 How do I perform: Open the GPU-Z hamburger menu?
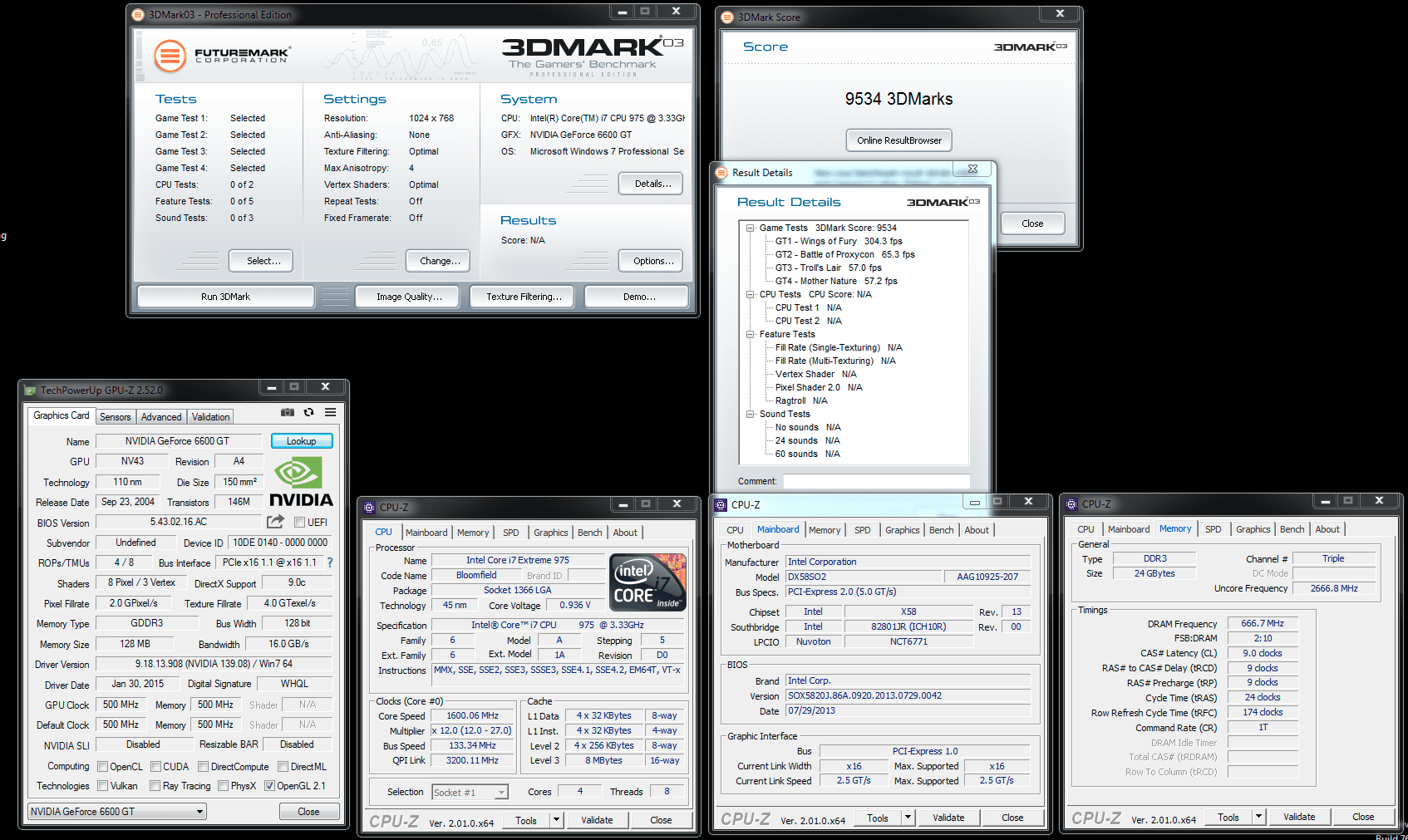[x=330, y=412]
